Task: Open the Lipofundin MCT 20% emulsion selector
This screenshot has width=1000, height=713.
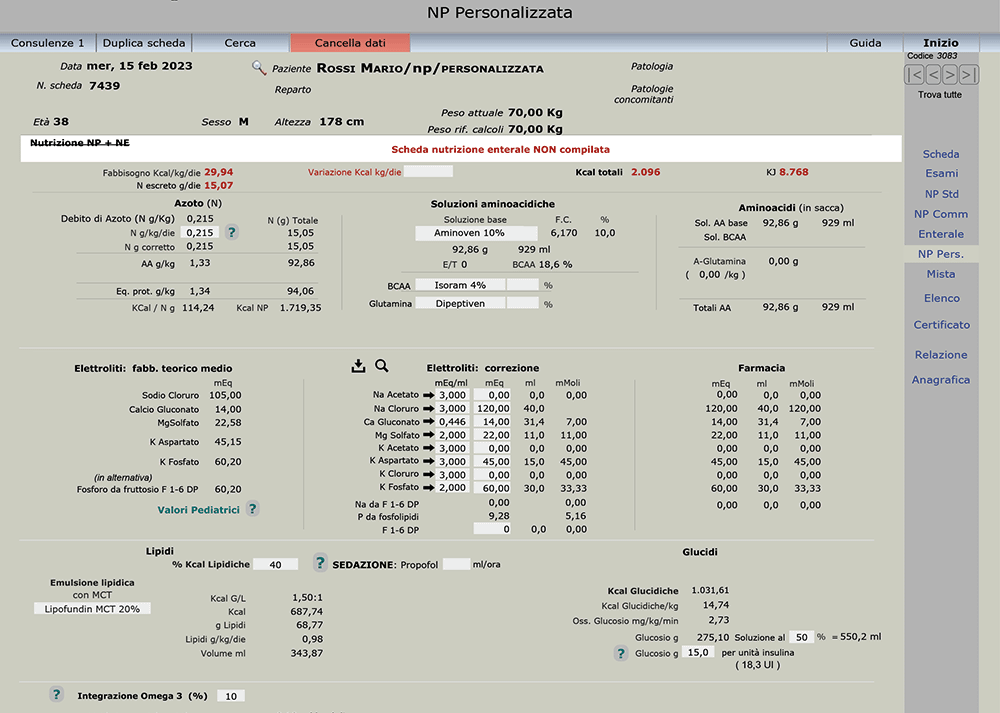Action: point(92,609)
